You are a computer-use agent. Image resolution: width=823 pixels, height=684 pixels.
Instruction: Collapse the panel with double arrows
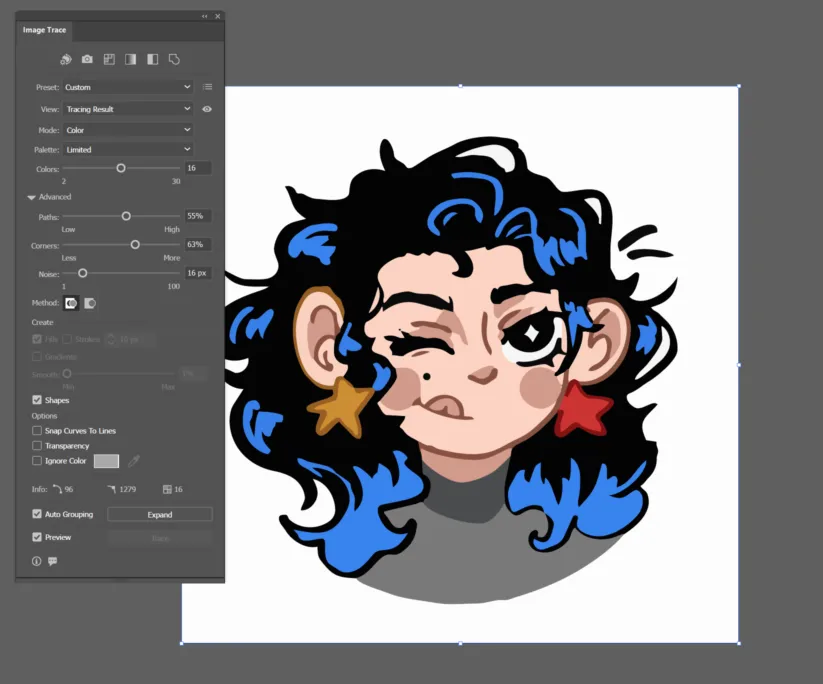point(205,16)
